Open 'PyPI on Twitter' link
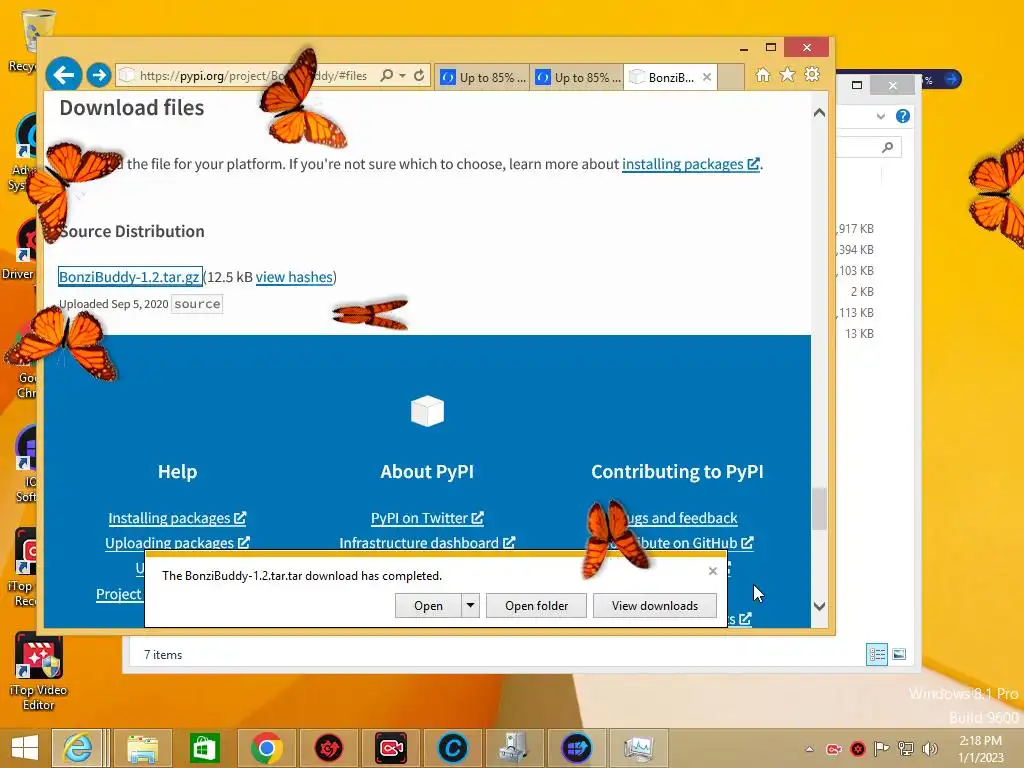Viewport: 1024px width, 768px height. click(x=427, y=518)
